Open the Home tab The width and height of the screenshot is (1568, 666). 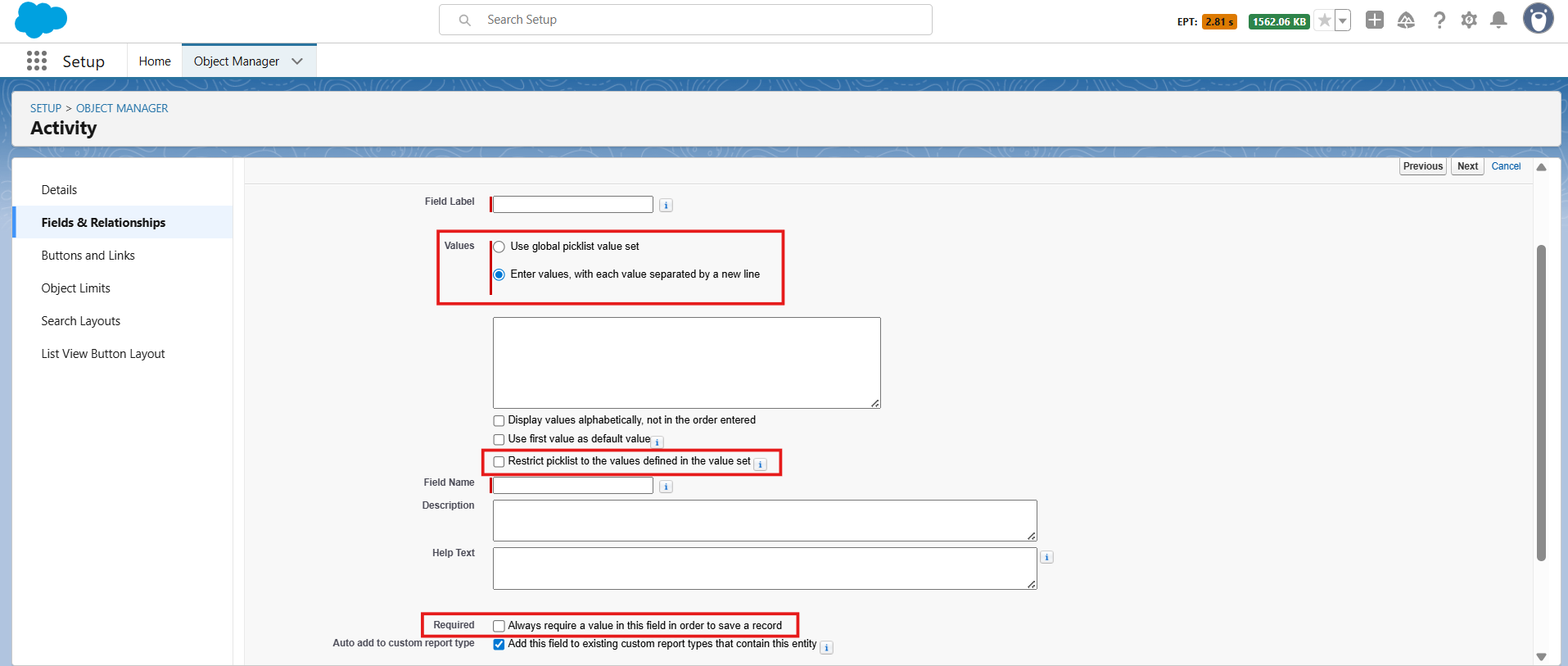point(155,61)
